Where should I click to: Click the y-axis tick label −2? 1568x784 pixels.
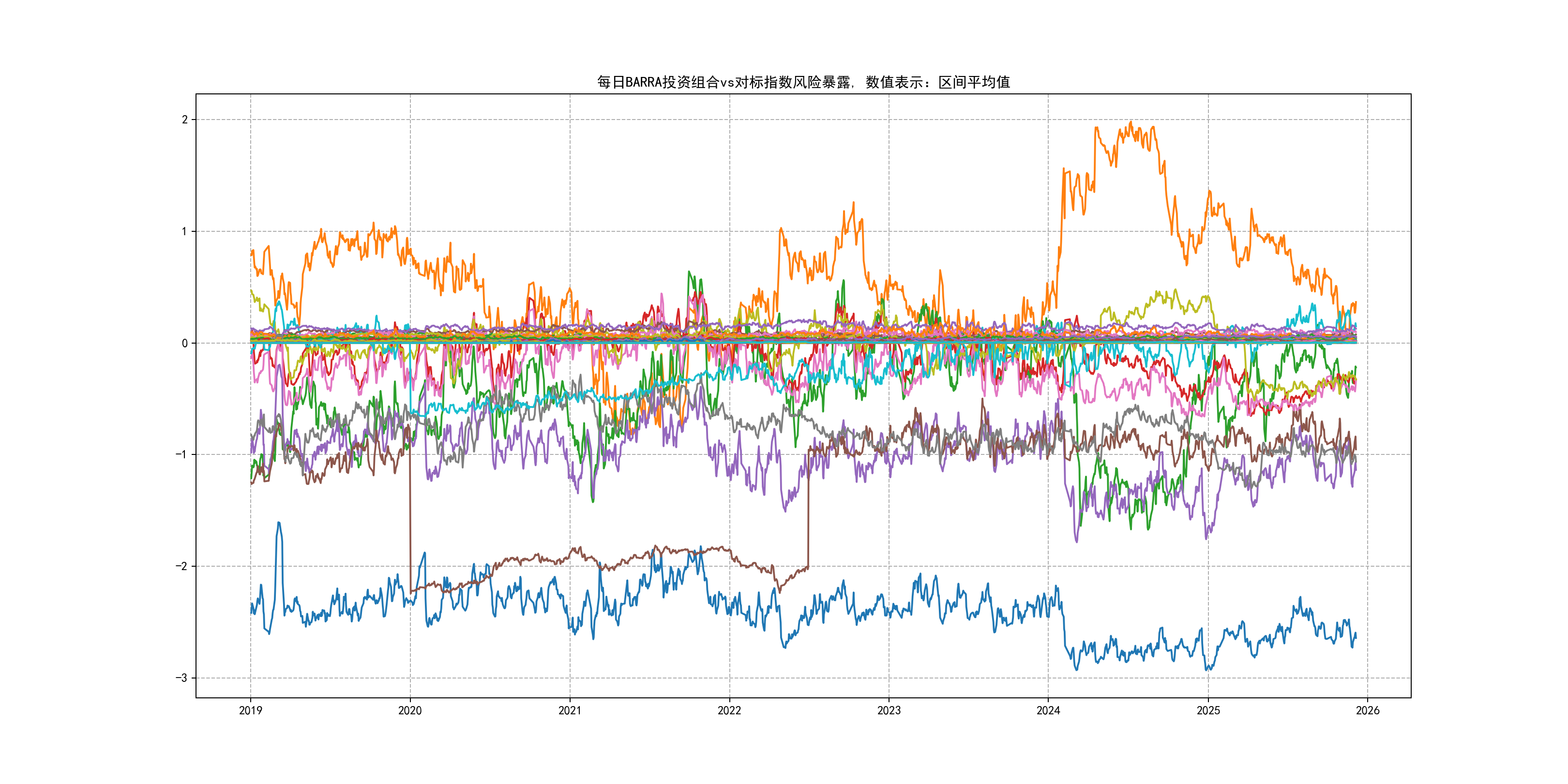point(181,567)
